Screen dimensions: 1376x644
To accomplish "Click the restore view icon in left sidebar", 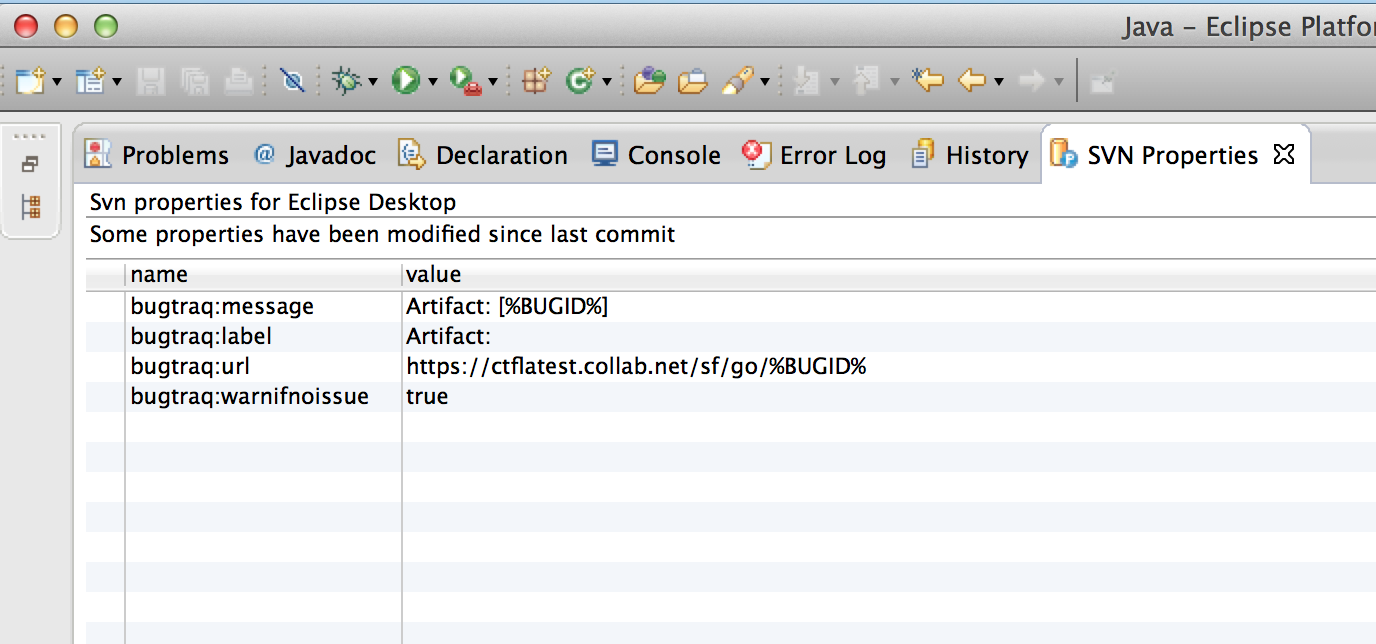I will coord(30,164).
